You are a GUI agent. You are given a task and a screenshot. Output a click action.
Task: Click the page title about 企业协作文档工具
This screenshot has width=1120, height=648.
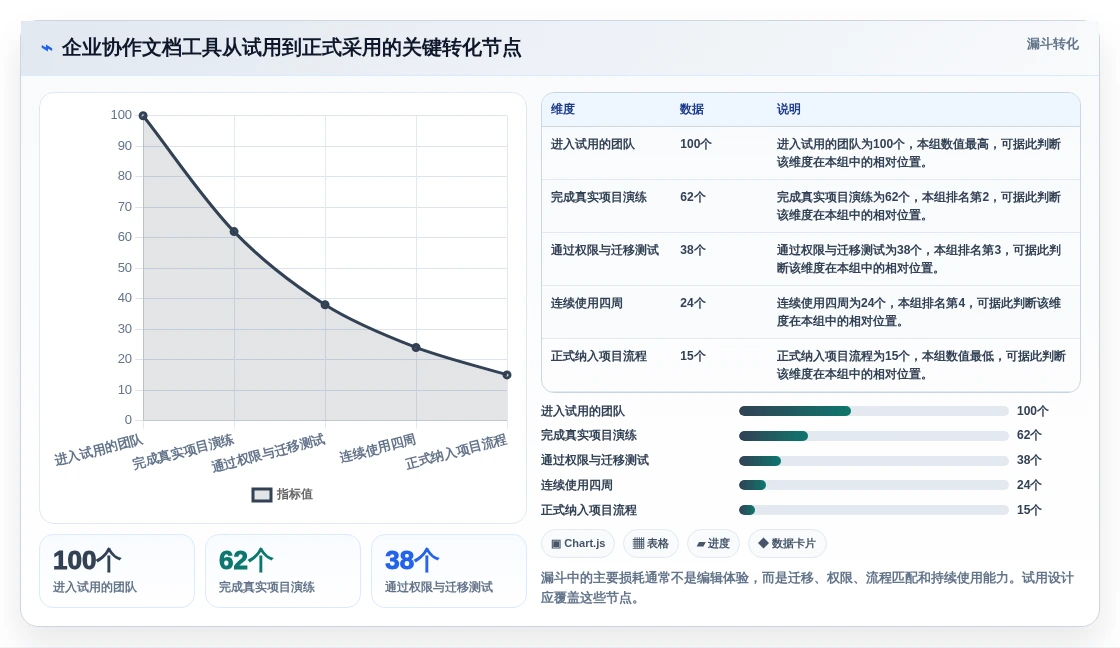coord(291,48)
